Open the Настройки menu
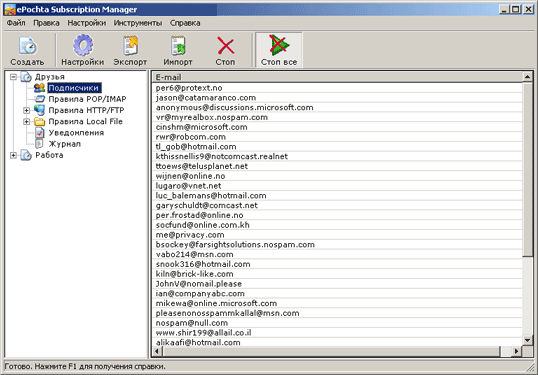The width and height of the screenshot is (538, 375). (86, 23)
